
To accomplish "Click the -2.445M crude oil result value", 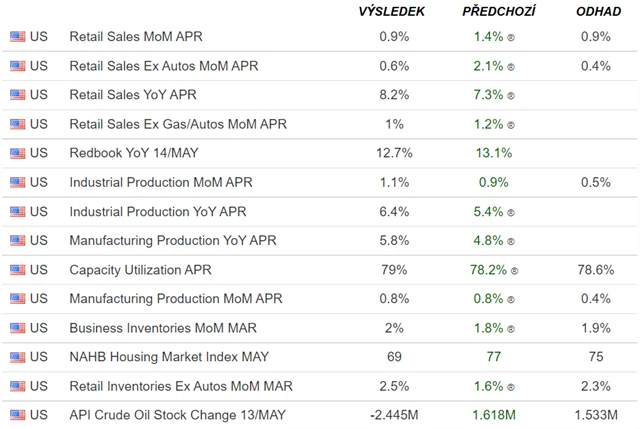I will (x=394, y=415).
